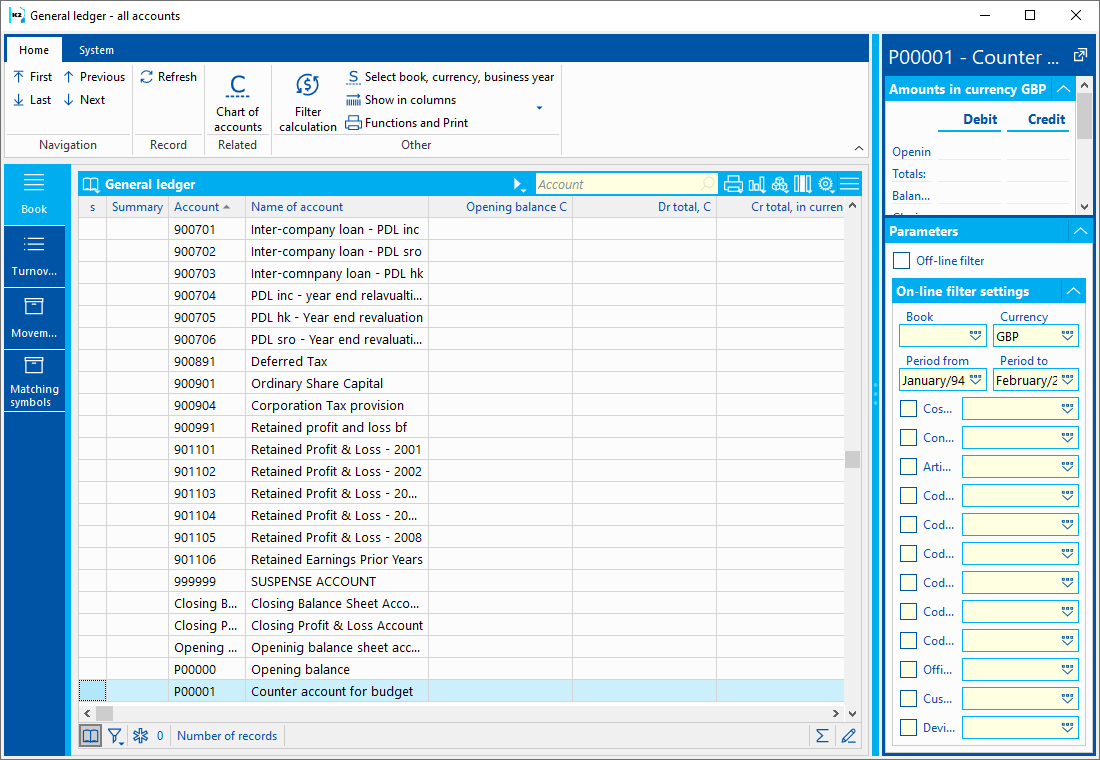Image resolution: width=1100 pixels, height=760 pixels.
Task: Click in the Account search field
Action: point(618,184)
